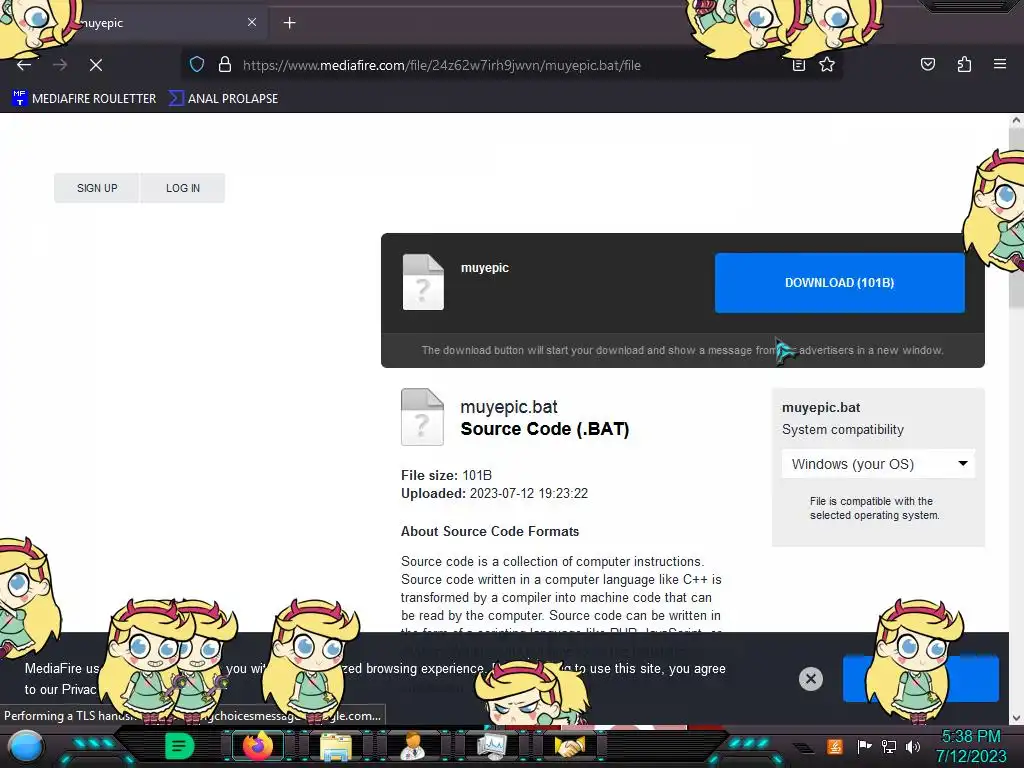The height and width of the screenshot is (768, 1024).
Task: Click the muyepic.bat Source Code file icon
Action: pyautogui.click(x=422, y=417)
